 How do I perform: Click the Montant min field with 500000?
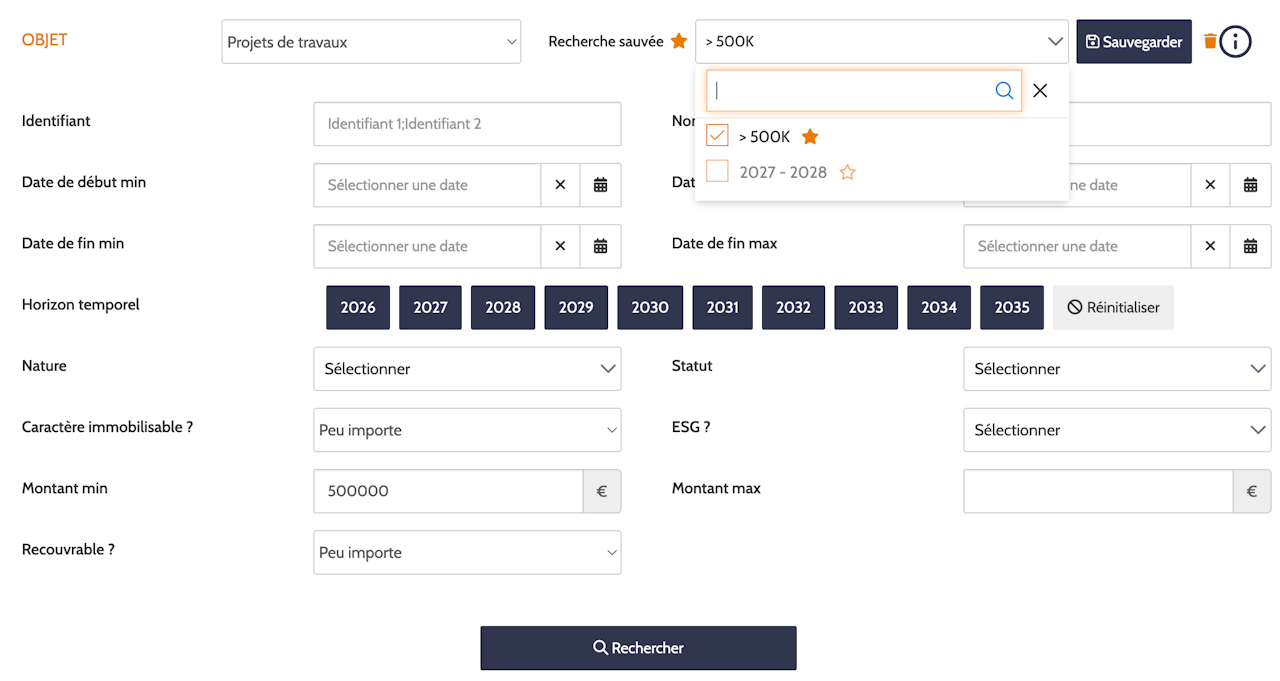click(x=449, y=491)
